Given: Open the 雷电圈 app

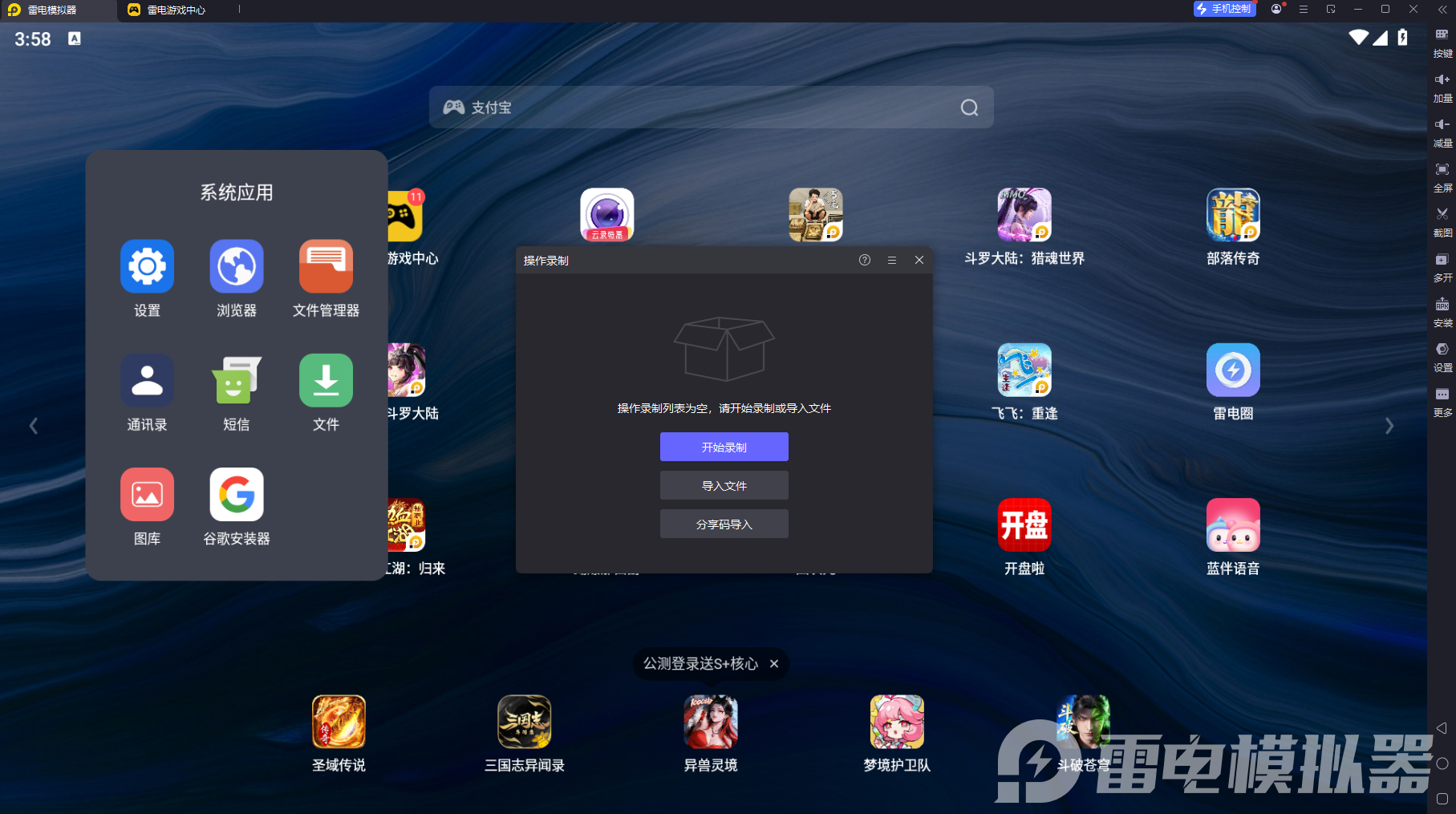Looking at the screenshot, I should coord(1233,370).
